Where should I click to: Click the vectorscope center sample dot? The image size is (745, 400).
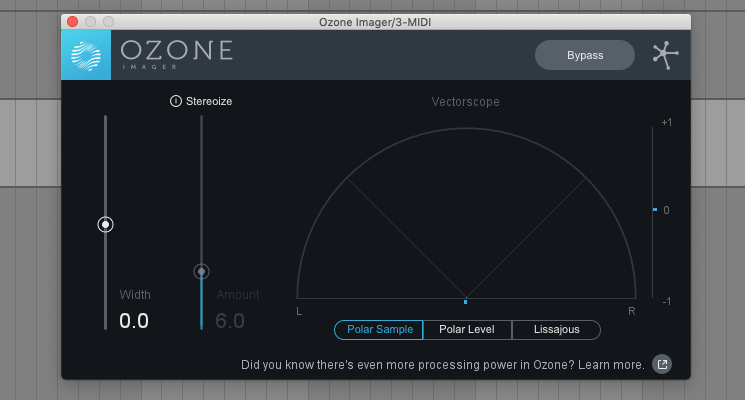[466, 302]
